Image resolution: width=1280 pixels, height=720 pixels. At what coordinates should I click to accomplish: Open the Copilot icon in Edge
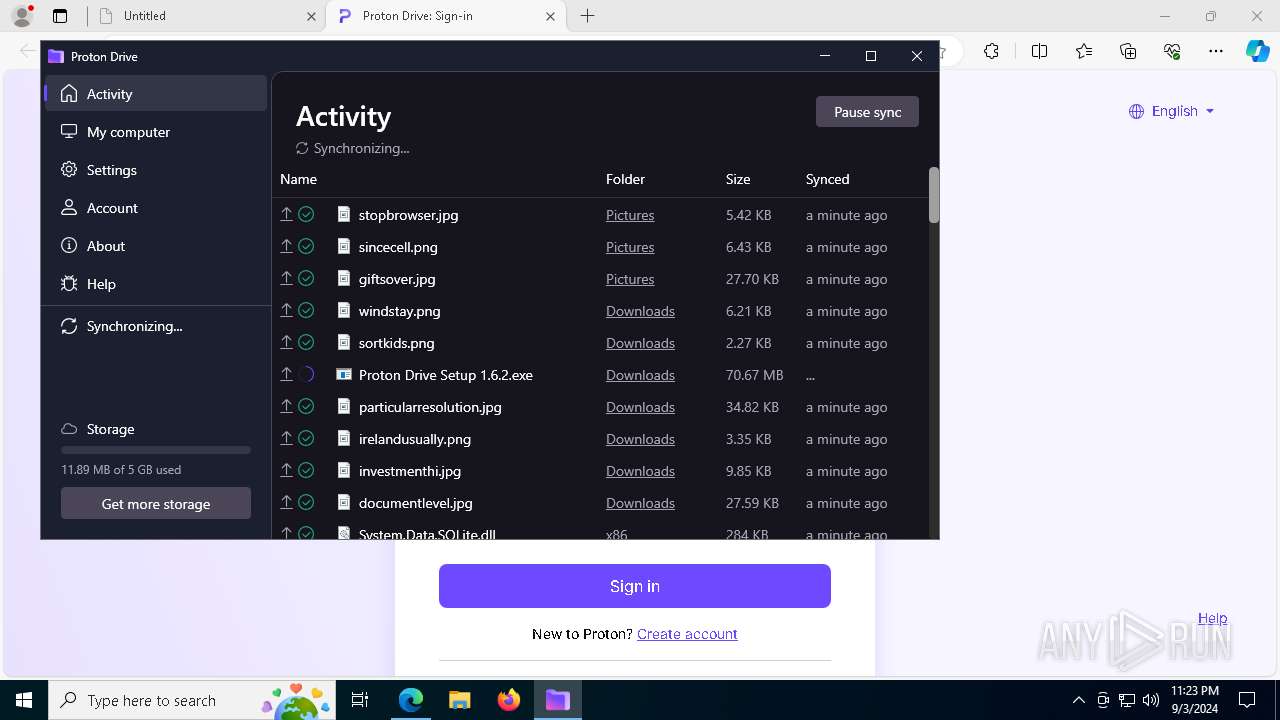(1258, 51)
